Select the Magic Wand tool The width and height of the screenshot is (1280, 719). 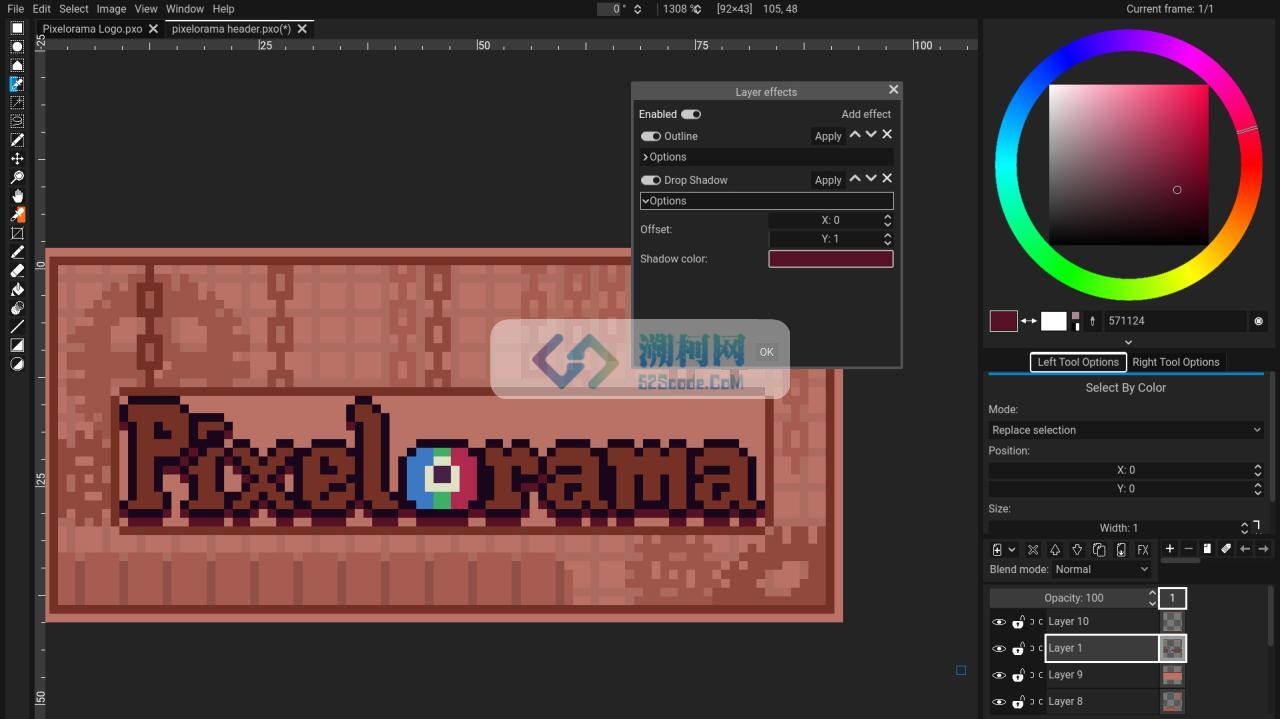[x=17, y=103]
